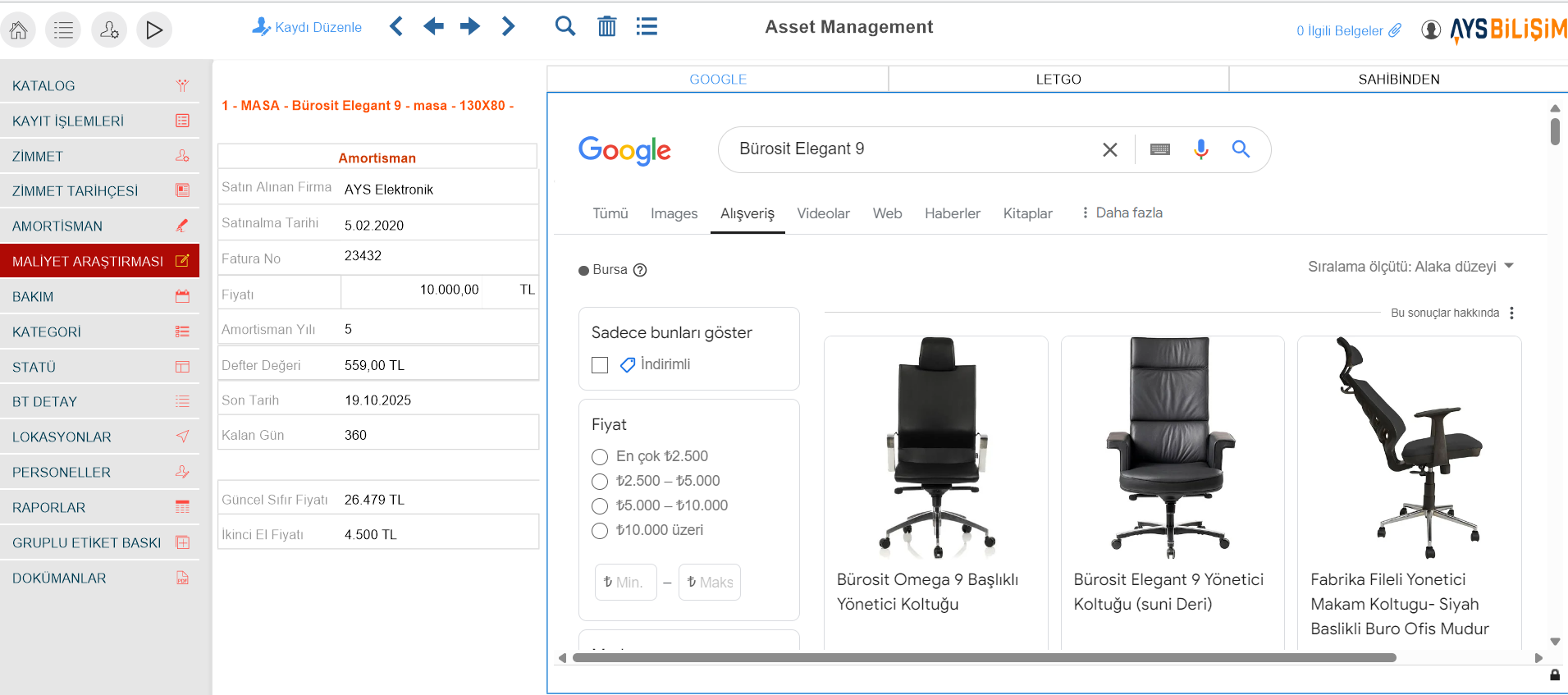Open Google on-screen keyboard icon
Viewport: 1568px width, 695px height.
point(1160,149)
